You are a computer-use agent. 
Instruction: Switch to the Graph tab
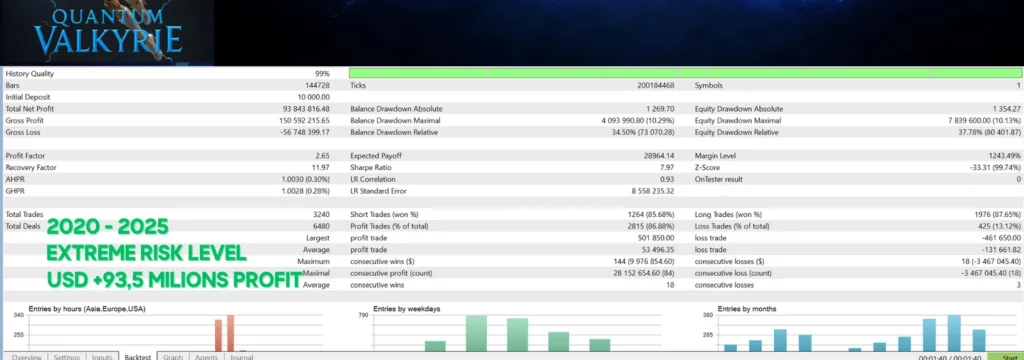pyautogui.click(x=173, y=357)
